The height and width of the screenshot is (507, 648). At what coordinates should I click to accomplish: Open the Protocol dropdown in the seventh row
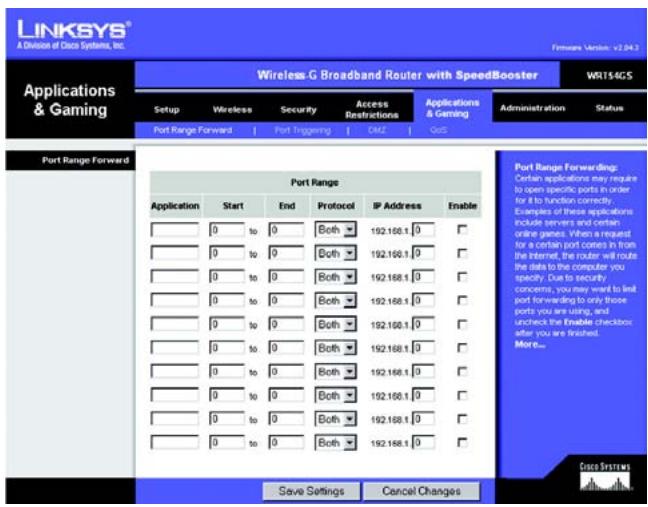point(336,372)
